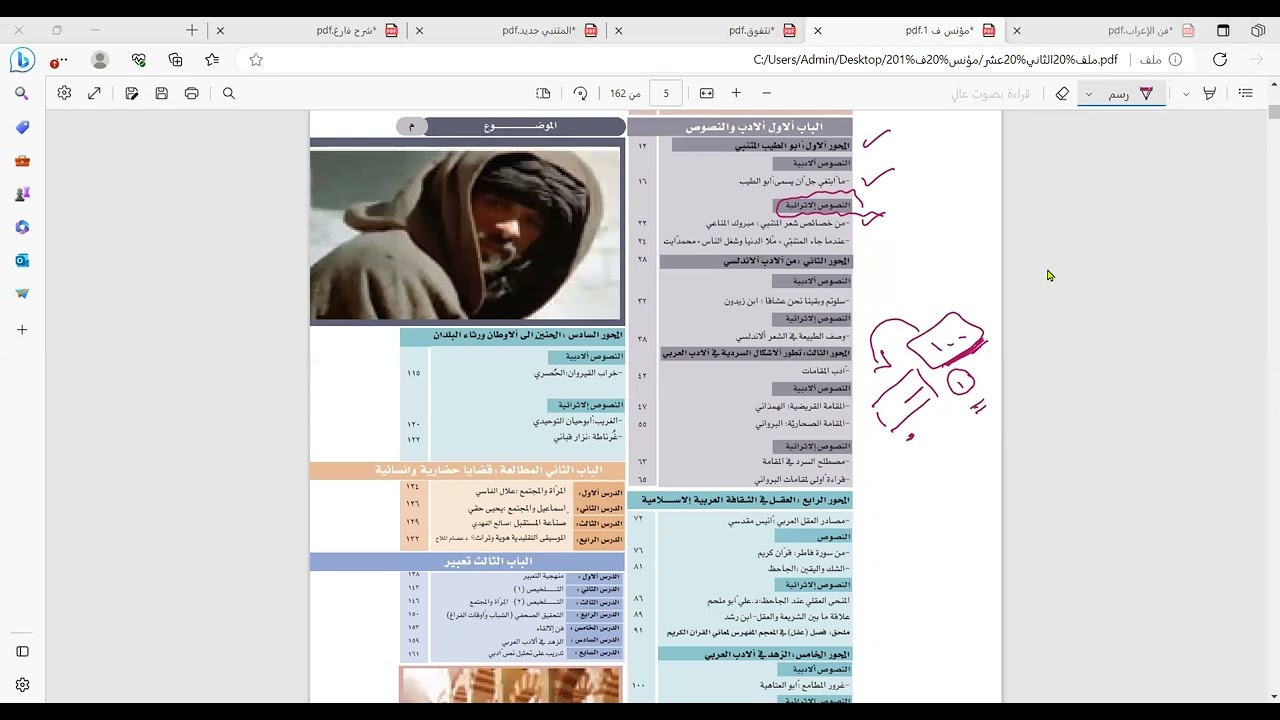Rotate the PDF page
The image size is (1280, 720).
(580, 93)
